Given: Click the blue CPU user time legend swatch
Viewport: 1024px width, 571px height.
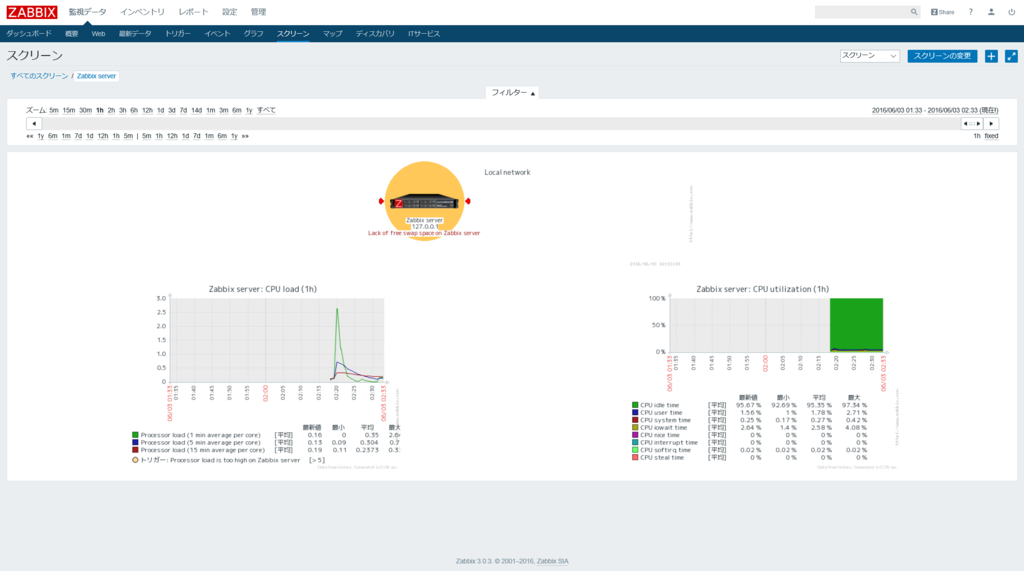Looking at the screenshot, I should click(635, 412).
